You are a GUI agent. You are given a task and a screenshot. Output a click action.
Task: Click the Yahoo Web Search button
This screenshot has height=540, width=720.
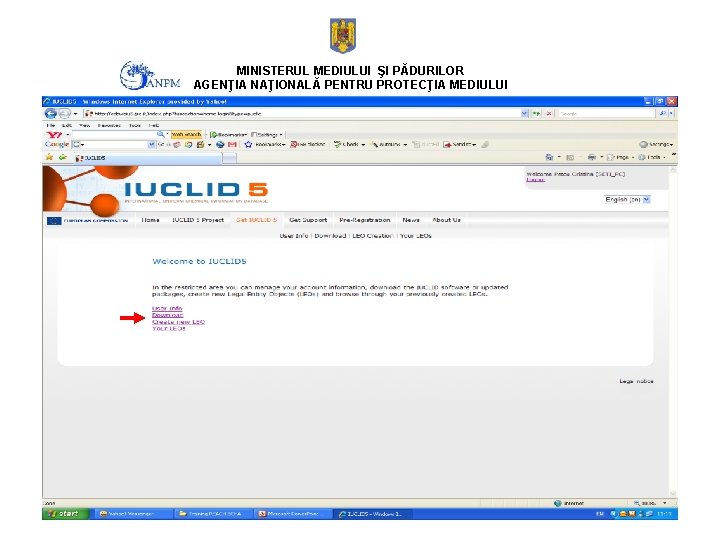tap(186, 135)
